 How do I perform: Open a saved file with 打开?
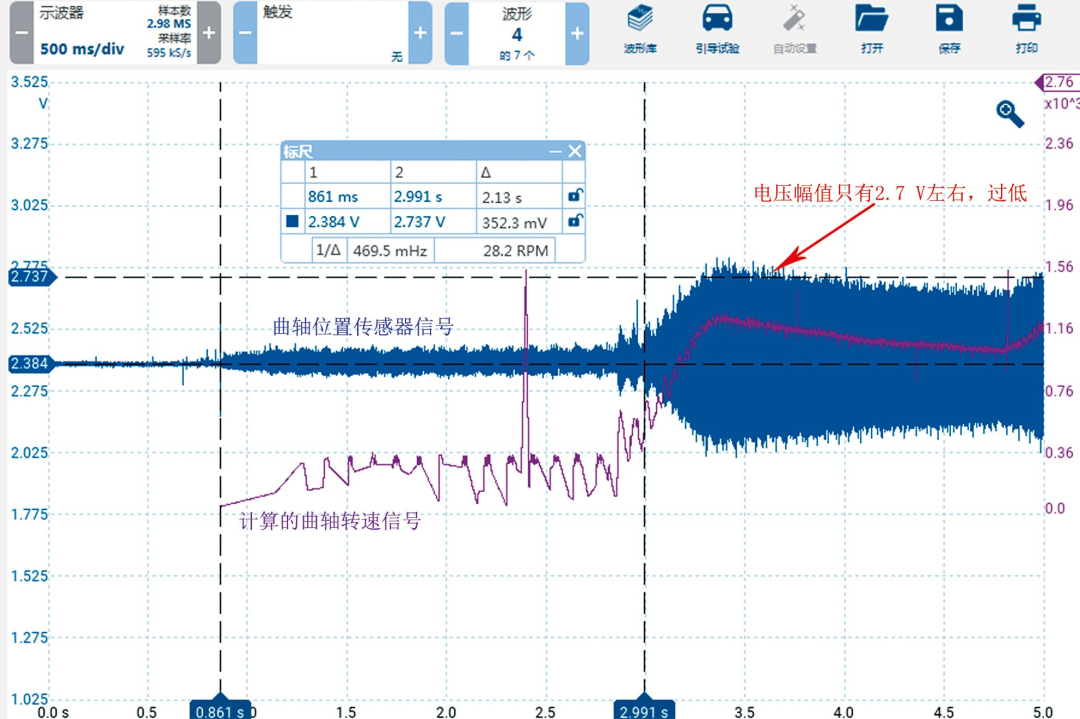(x=872, y=30)
